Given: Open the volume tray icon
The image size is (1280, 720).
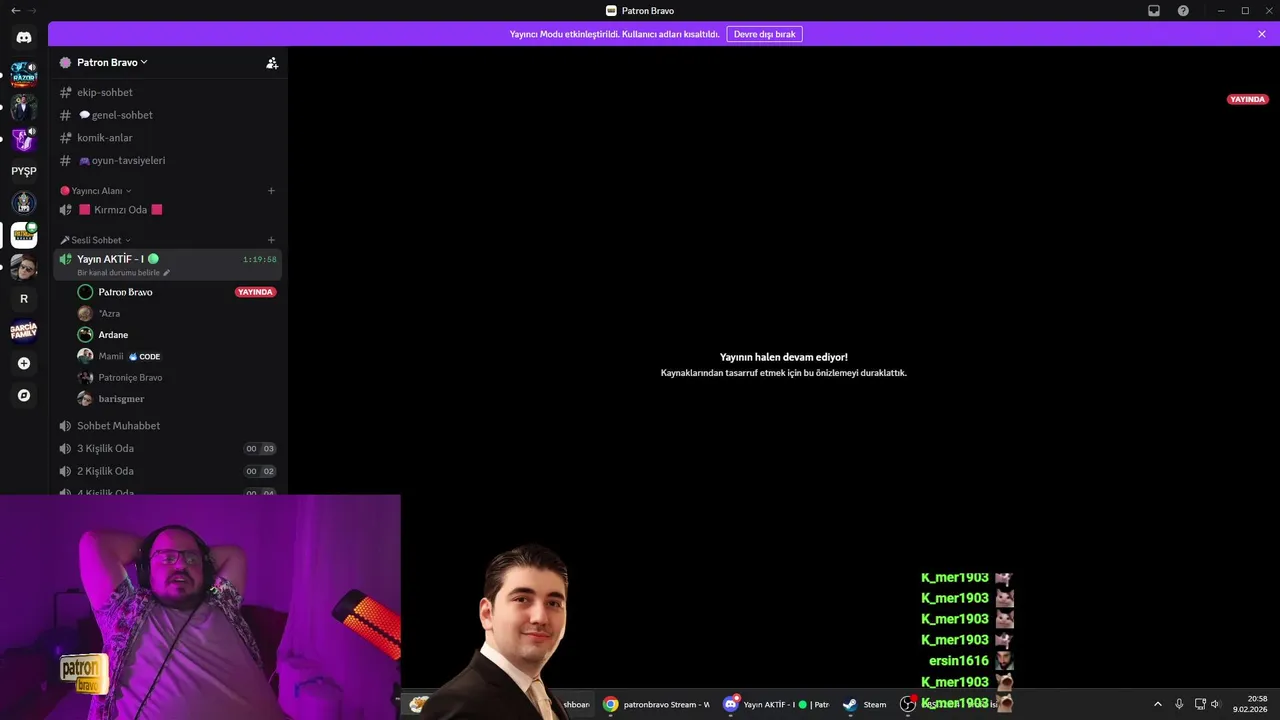Looking at the screenshot, I should pyautogui.click(x=1215, y=704).
